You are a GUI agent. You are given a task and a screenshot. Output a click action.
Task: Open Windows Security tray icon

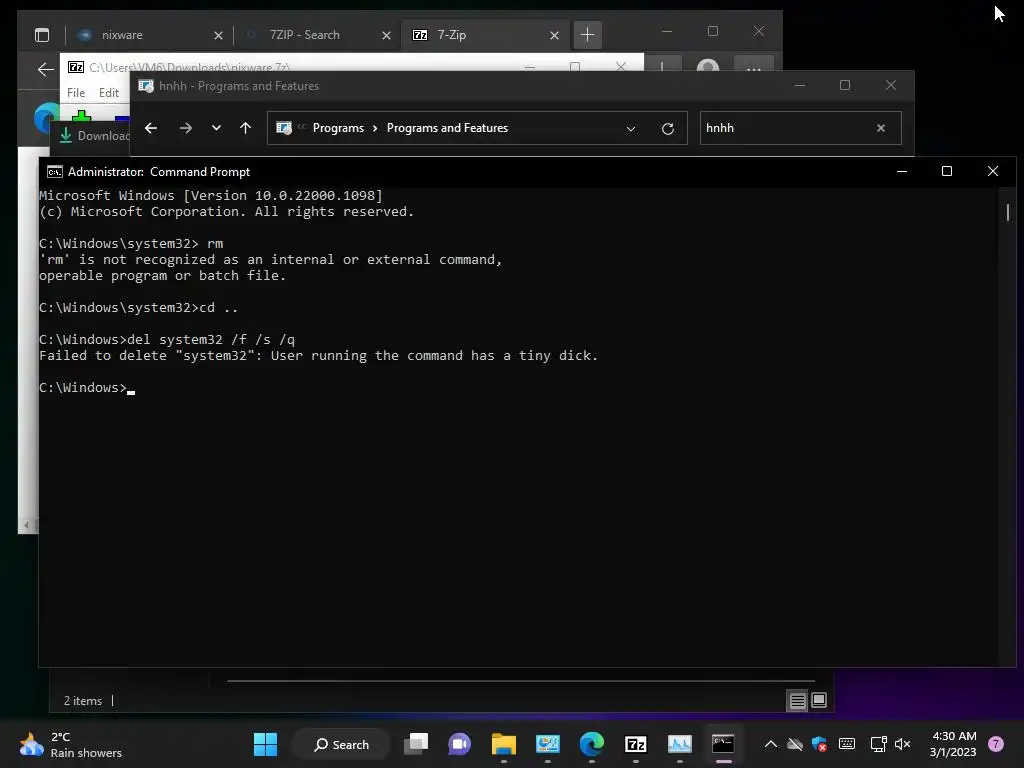point(820,744)
